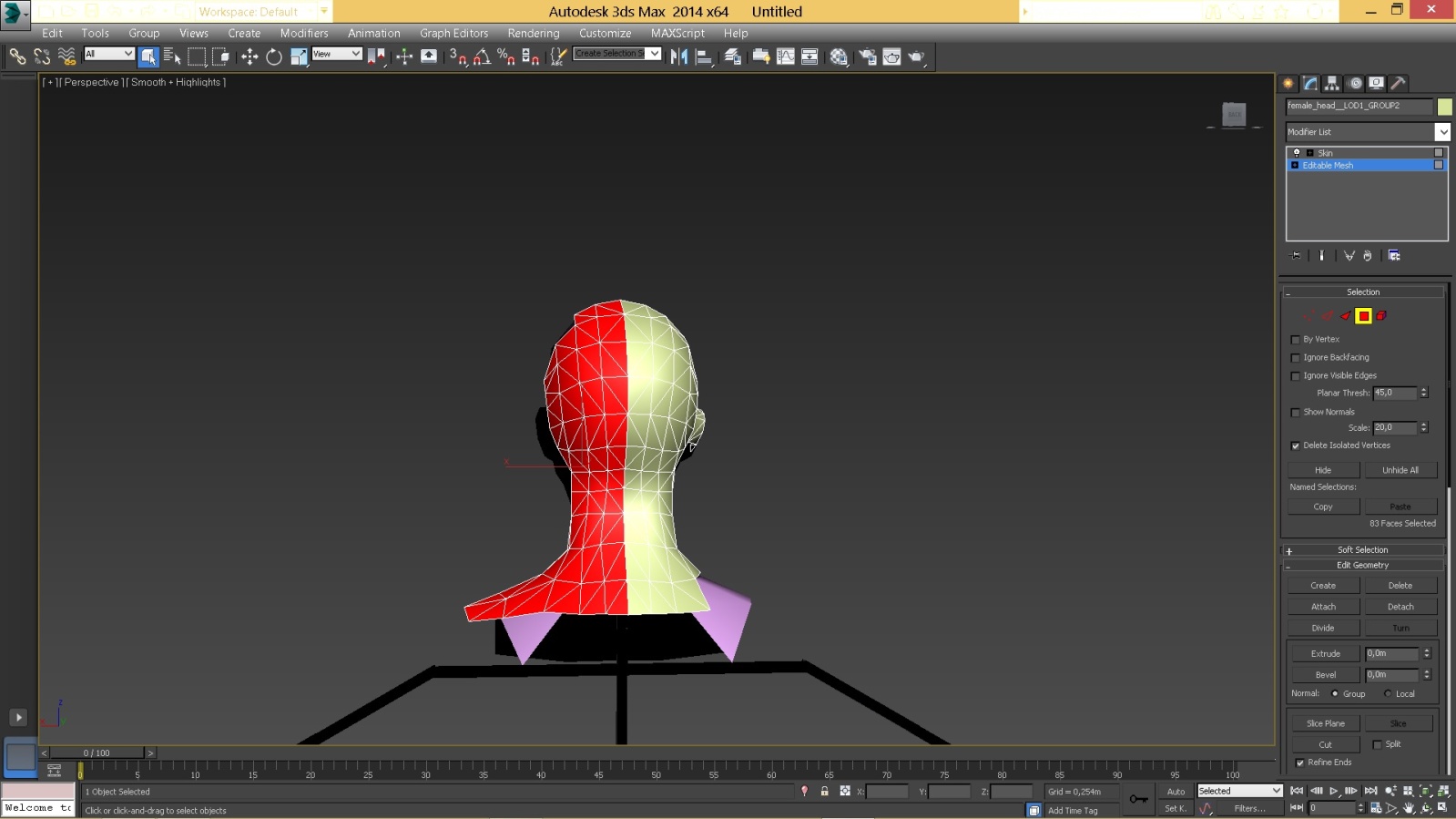Open the Display command panel tab
The image size is (1456, 819).
tap(1377, 83)
